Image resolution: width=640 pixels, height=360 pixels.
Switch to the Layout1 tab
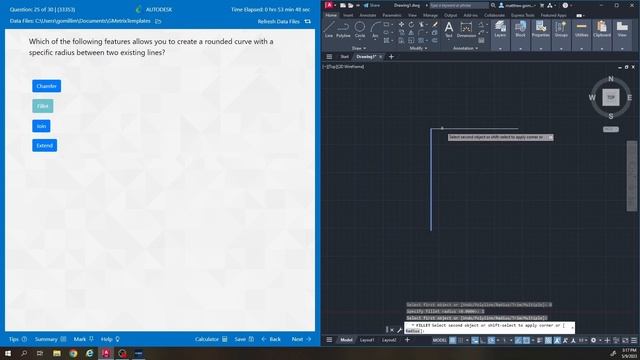[x=367, y=340]
